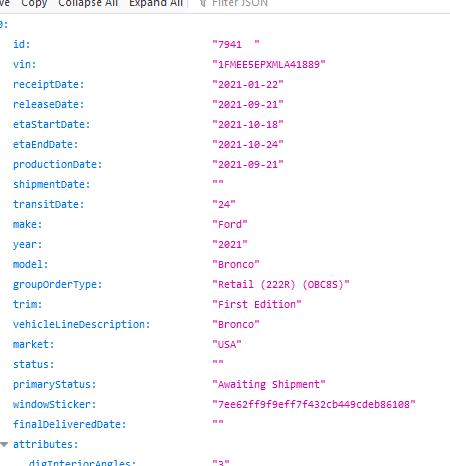Click the trim value First Edition

[257, 304]
